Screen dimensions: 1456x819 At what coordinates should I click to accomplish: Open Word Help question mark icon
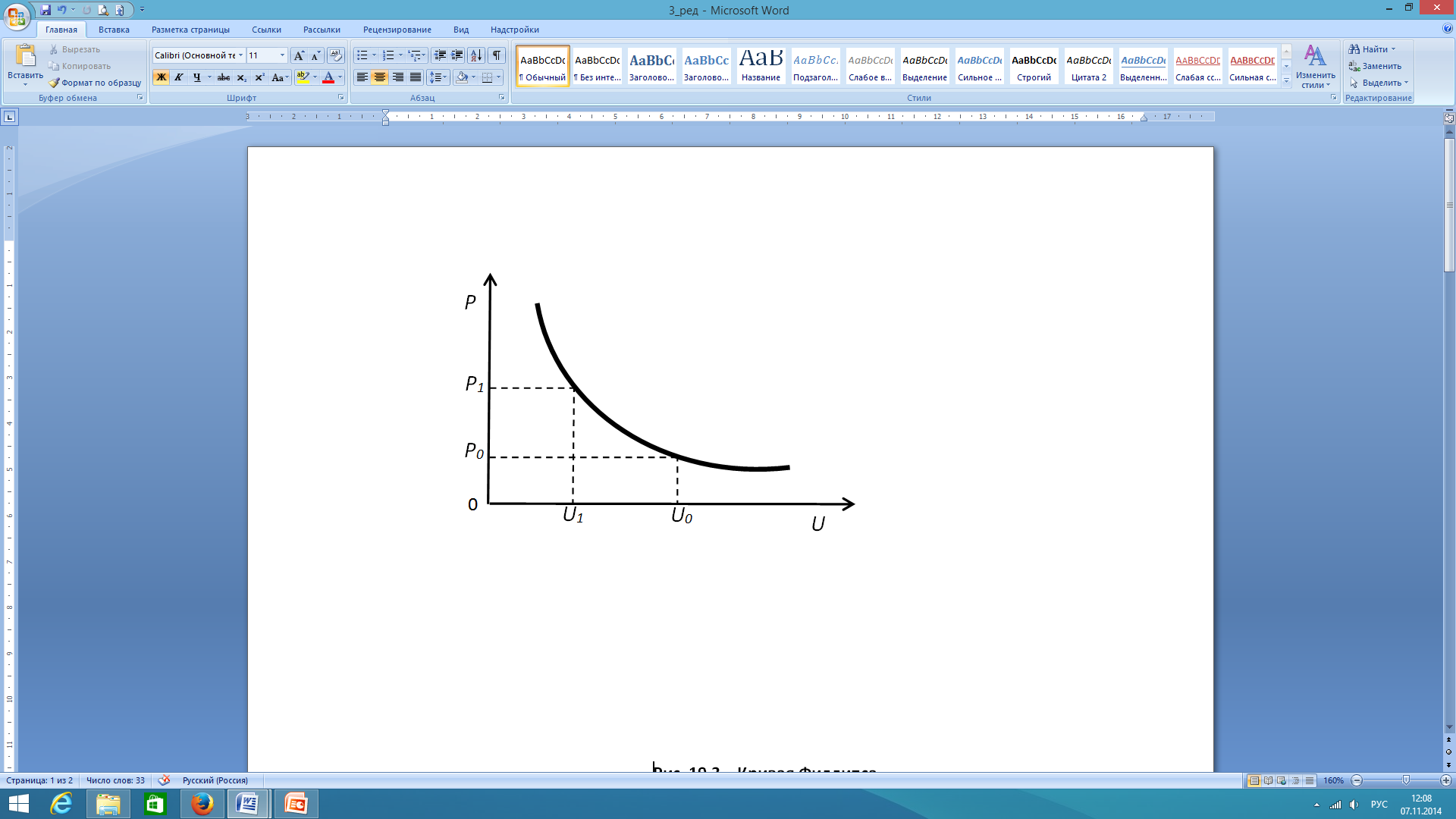click(1448, 29)
